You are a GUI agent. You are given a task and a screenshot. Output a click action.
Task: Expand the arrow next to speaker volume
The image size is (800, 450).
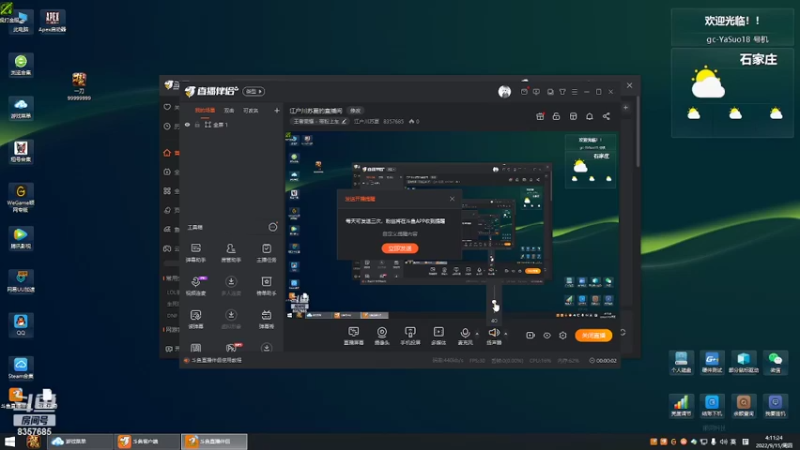(506, 334)
